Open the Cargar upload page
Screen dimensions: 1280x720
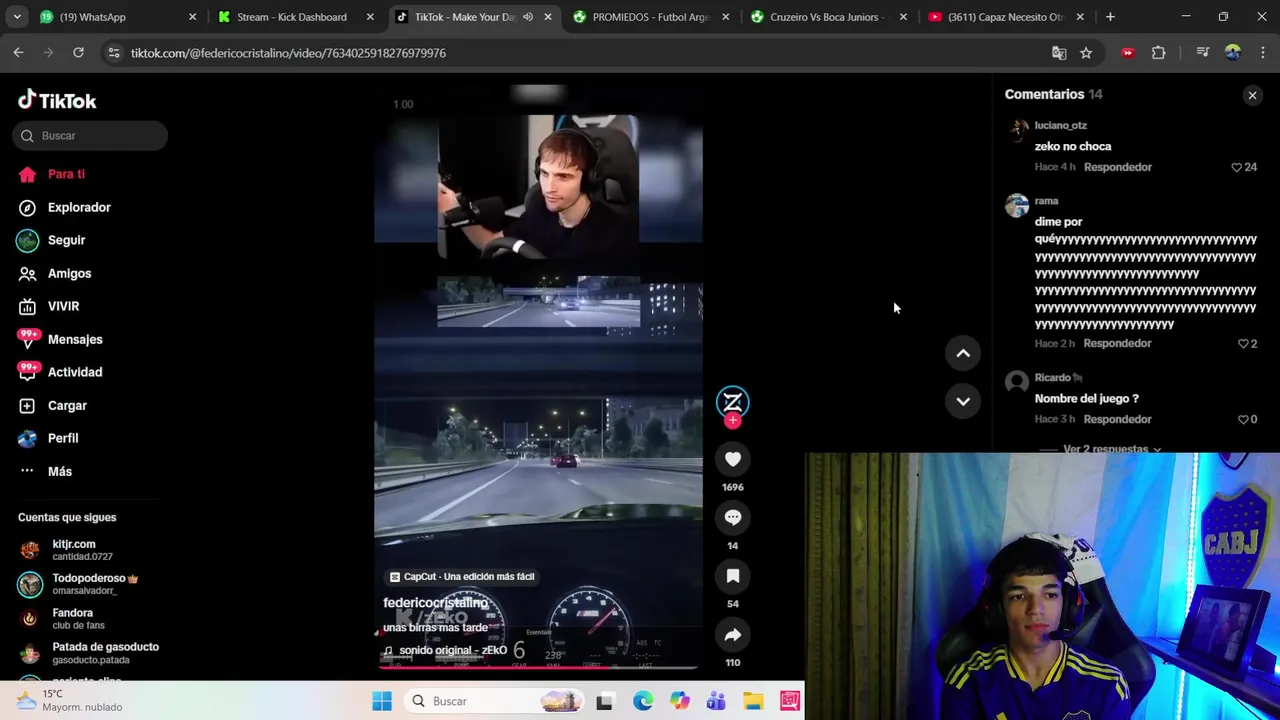point(52,405)
